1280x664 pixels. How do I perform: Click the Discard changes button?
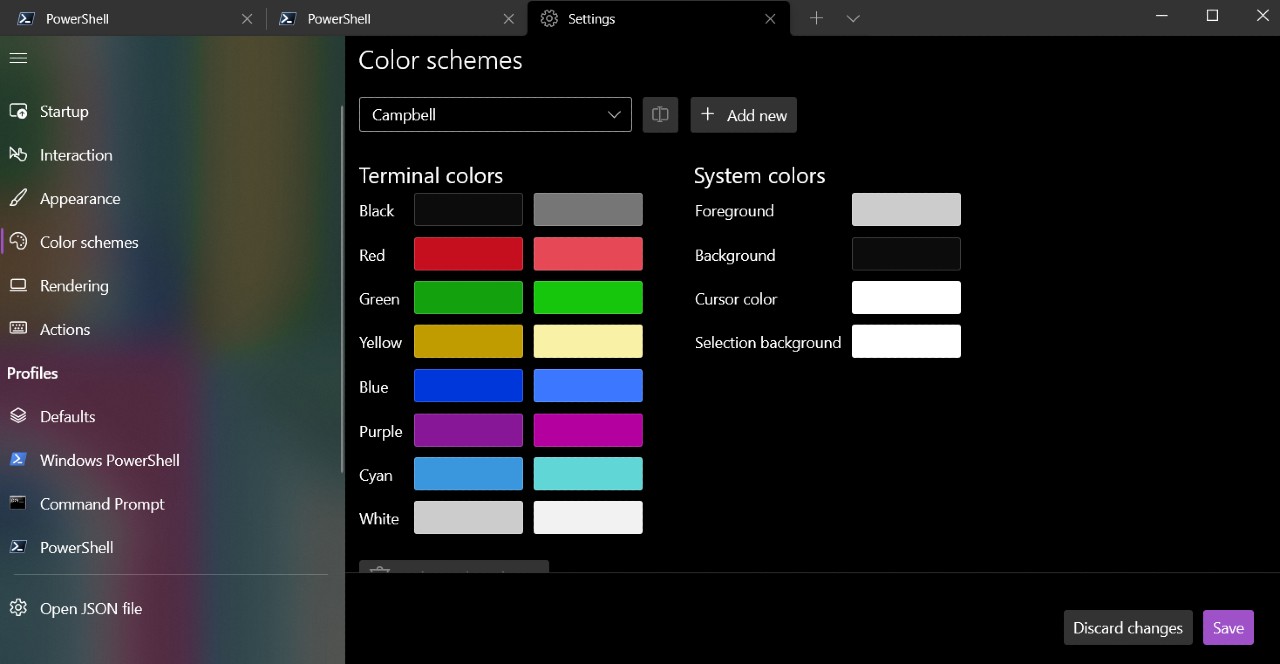click(x=1127, y=628)
